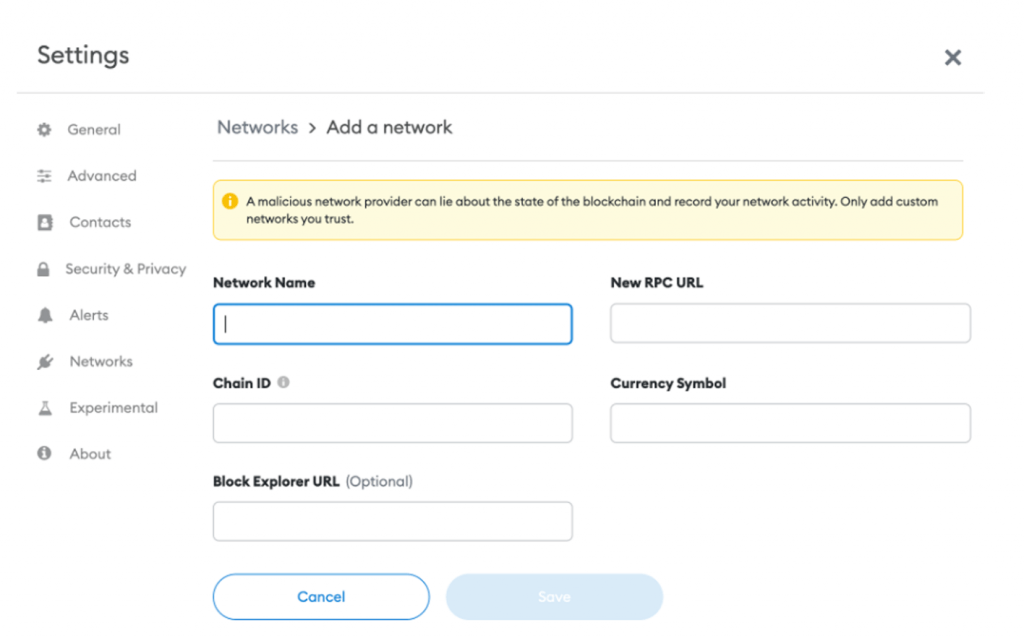The image size is (1024, 636).
Task: Close the Settings panel with X
Action: [952, 58]
